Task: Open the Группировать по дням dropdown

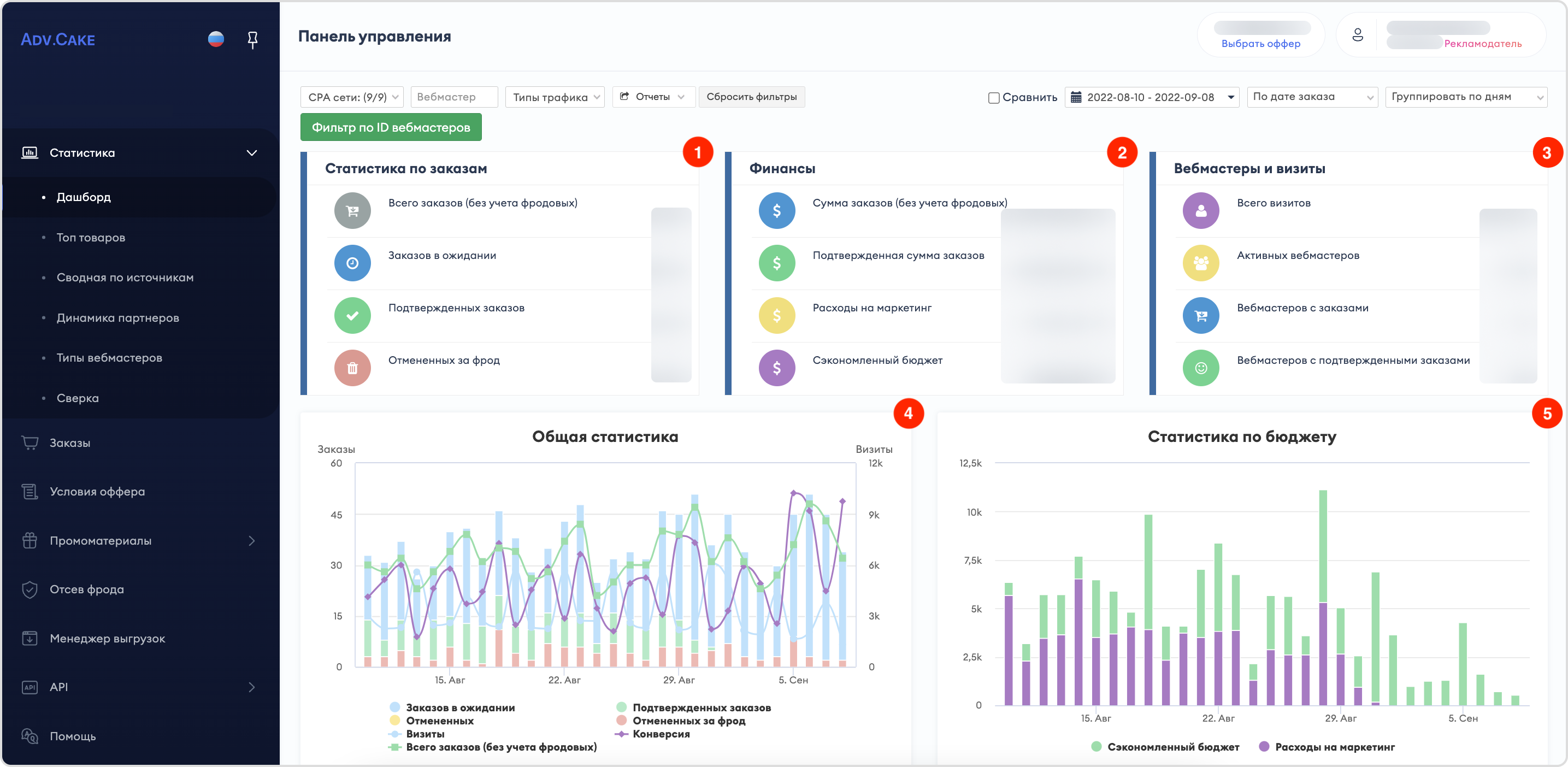Action: tap(1466, 97)
